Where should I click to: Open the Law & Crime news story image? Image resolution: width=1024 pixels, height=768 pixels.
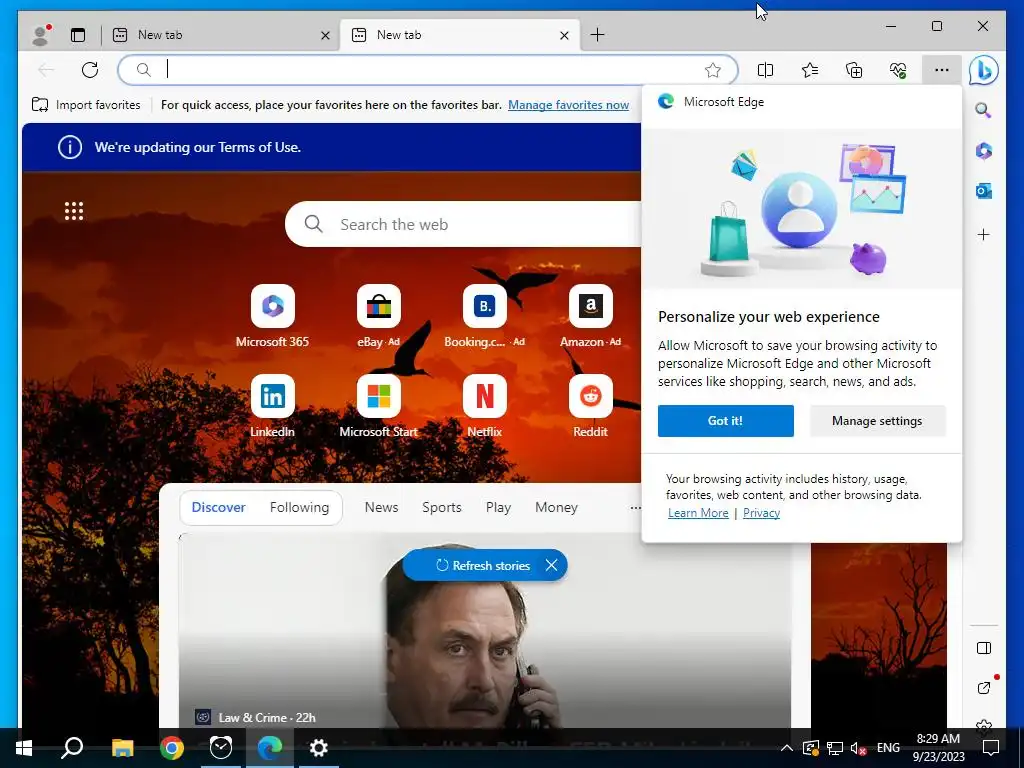point(484,631)
